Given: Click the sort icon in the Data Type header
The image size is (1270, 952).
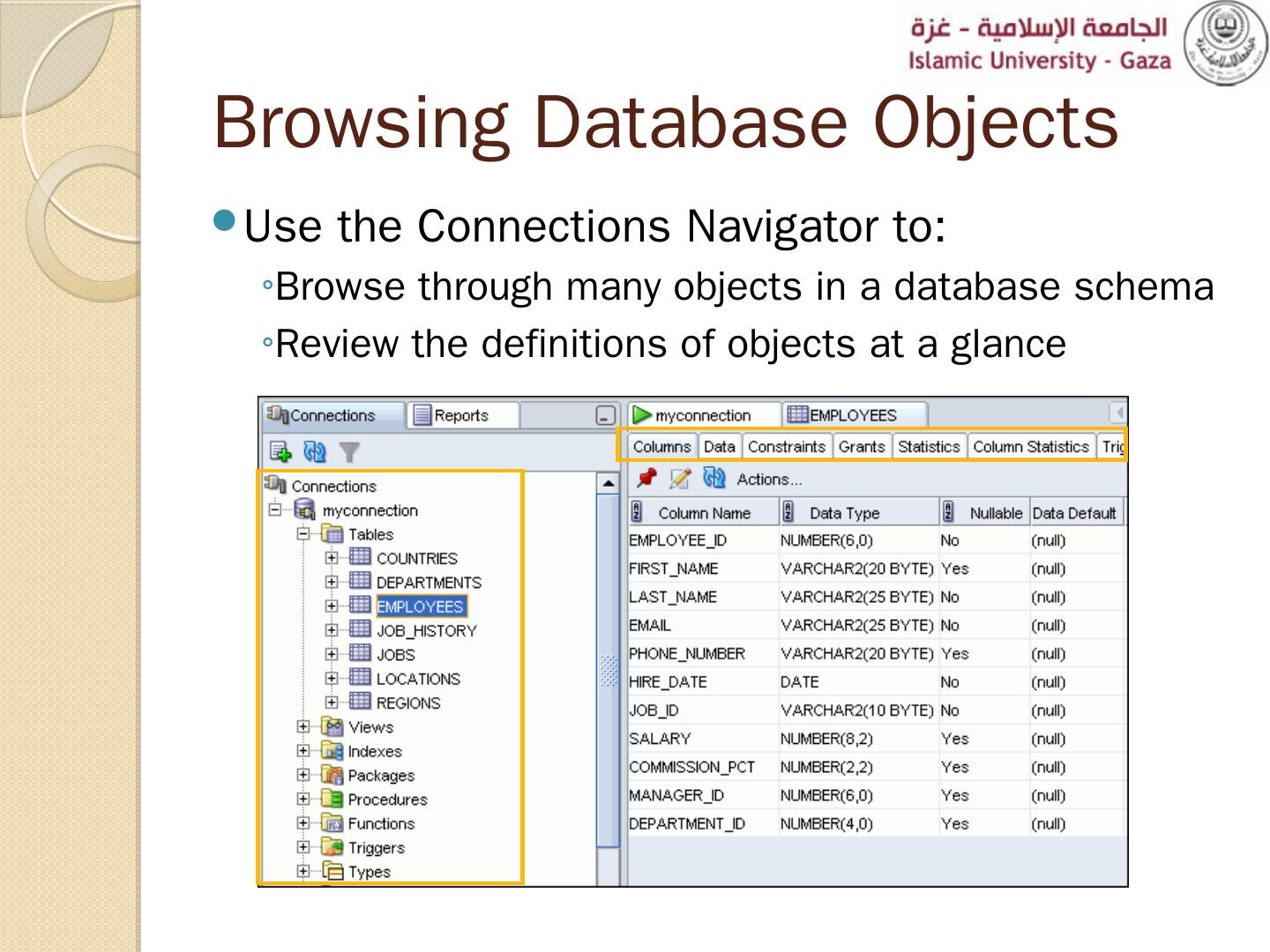Looking at the screenshot, I should 788,512.
